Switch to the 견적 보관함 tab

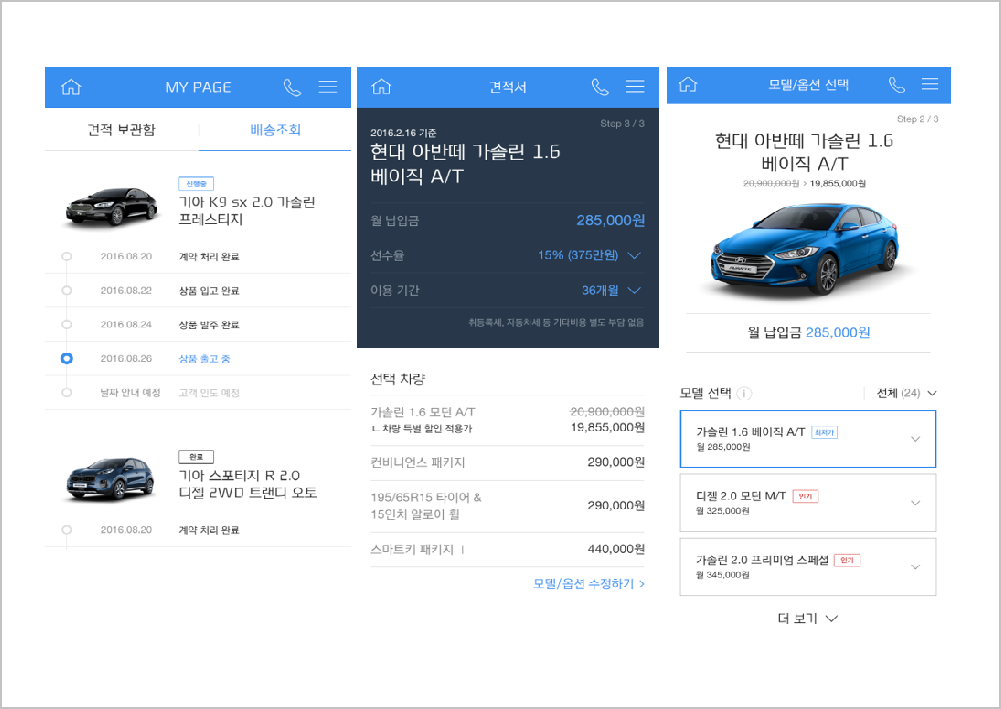tap(121, 130)
